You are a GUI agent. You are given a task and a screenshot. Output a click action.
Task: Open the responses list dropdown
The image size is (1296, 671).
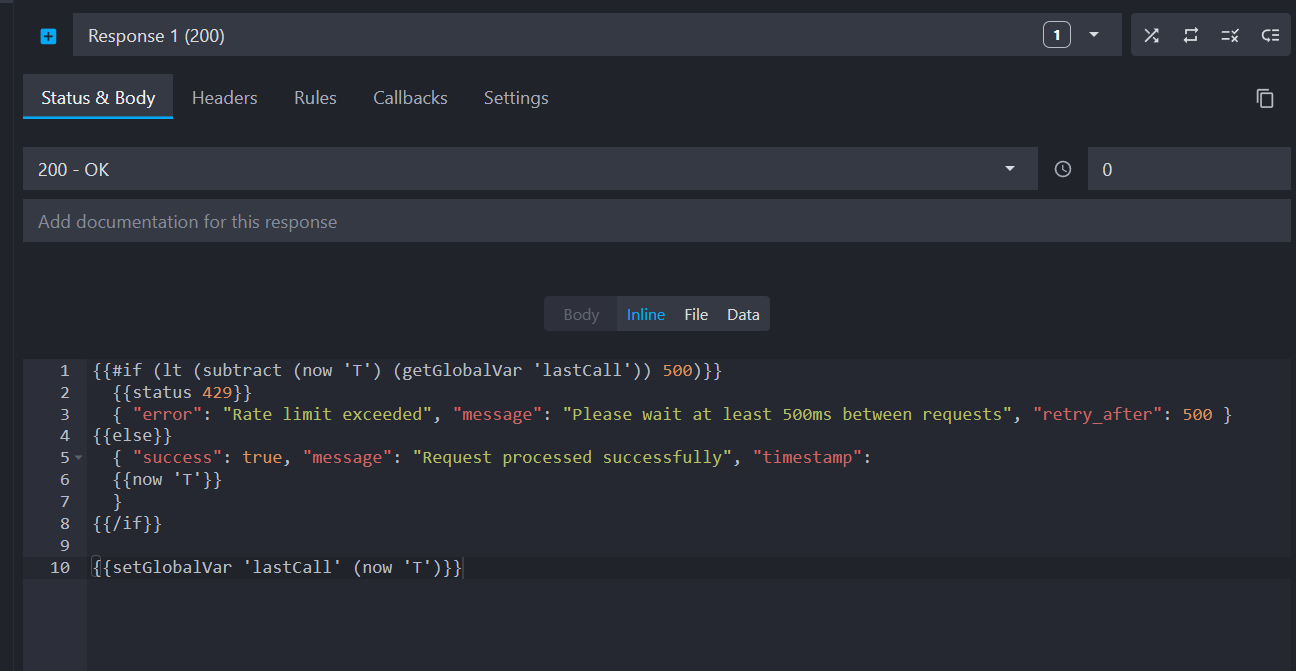tap(1095, 34)
